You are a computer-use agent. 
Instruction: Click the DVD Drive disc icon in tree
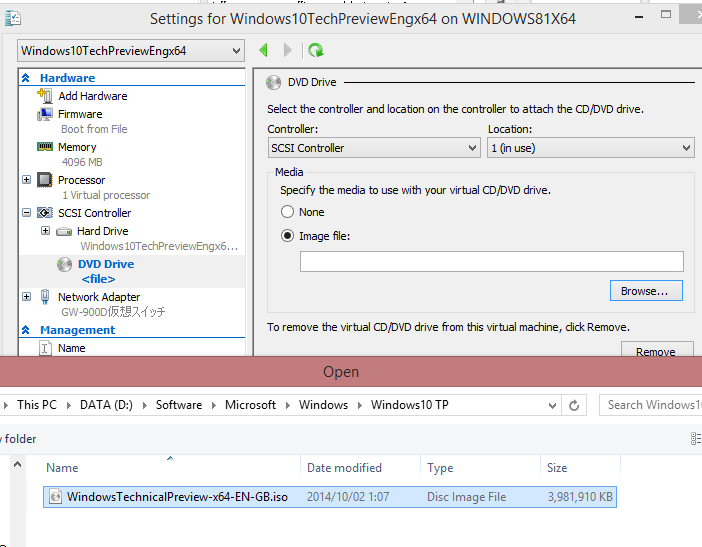(64, 264)
